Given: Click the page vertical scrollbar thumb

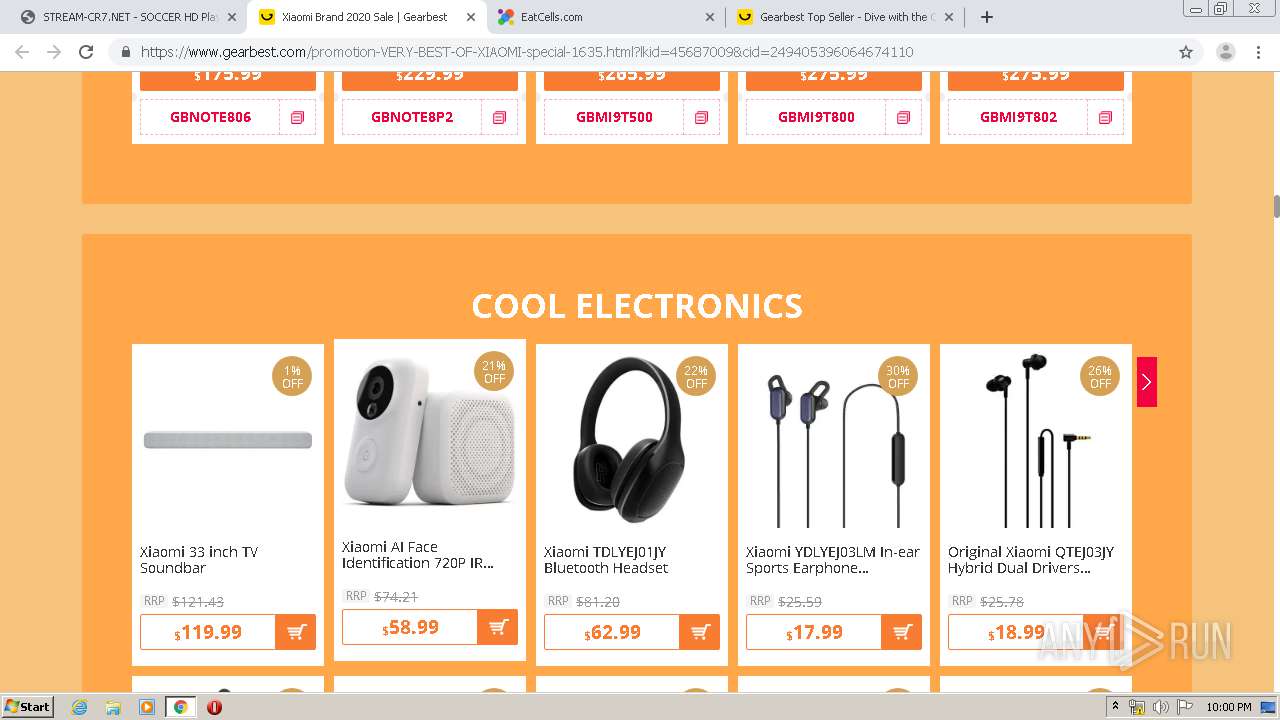Looking at the screenshot, I should pyautogui.click(x=1276, y=207).
